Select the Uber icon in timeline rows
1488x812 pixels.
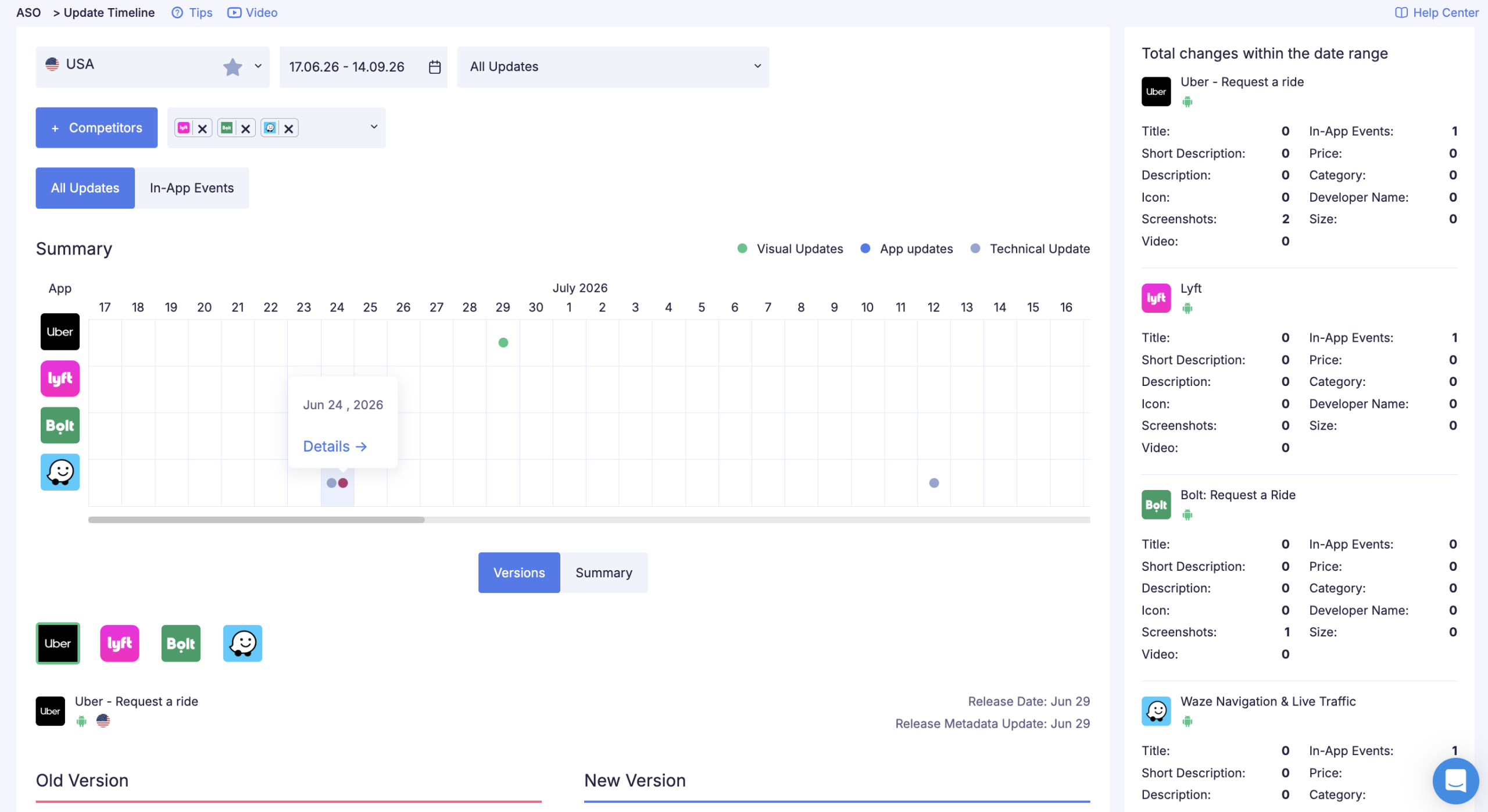tap(60, 332)
